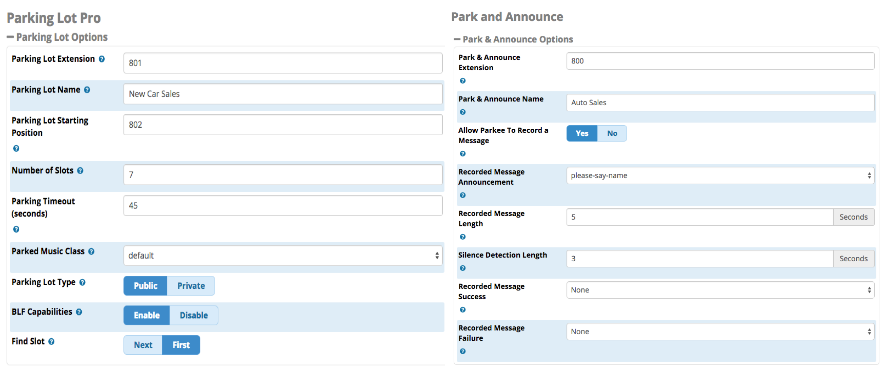881x384 pixels.
Task: Open help icon under Park & Announce Name
Action: pos(462,112)
